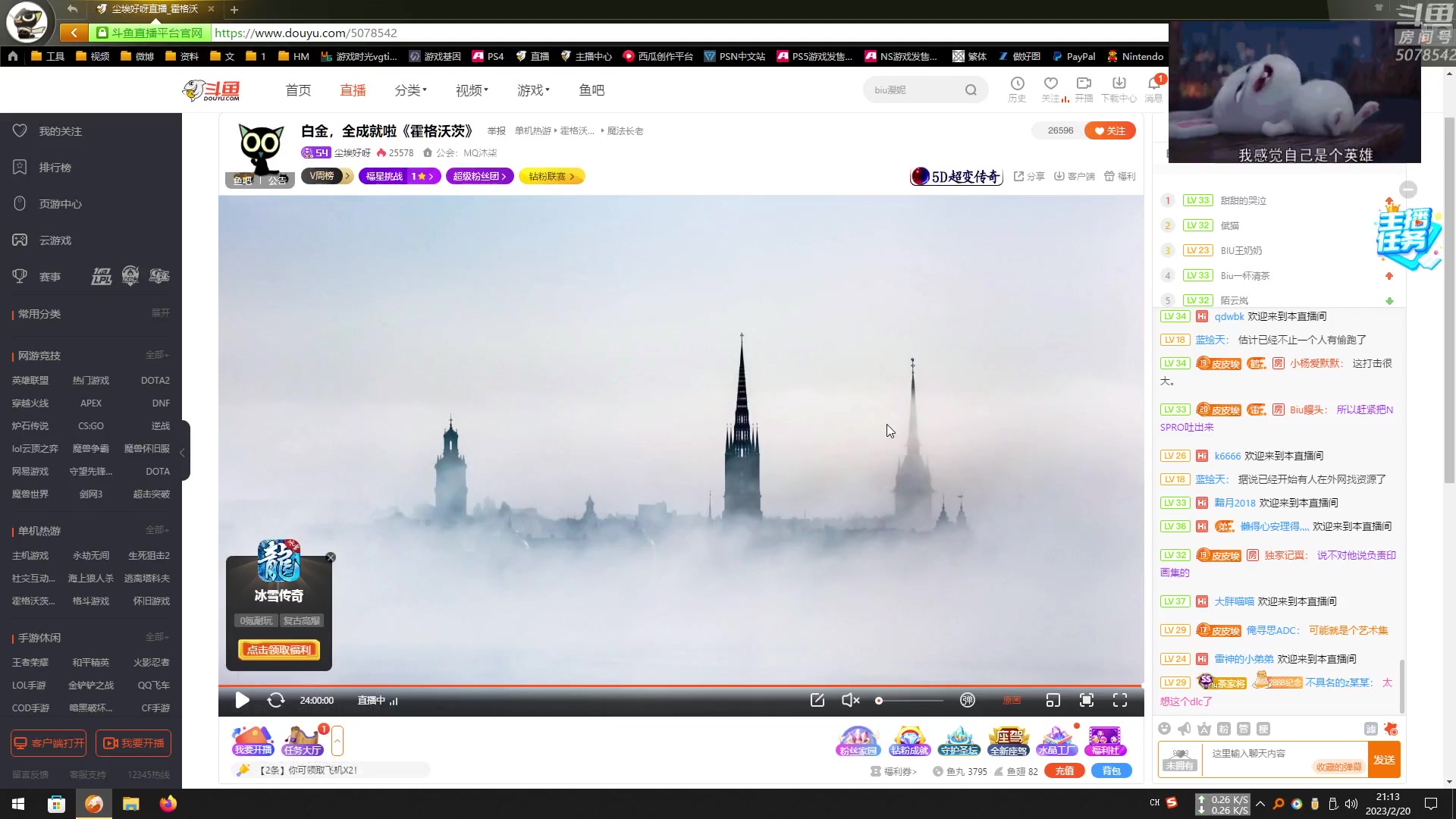Screen dimensions: 1456x819
Task: Toggle web page fullscreen mode
Action: 1087,701
